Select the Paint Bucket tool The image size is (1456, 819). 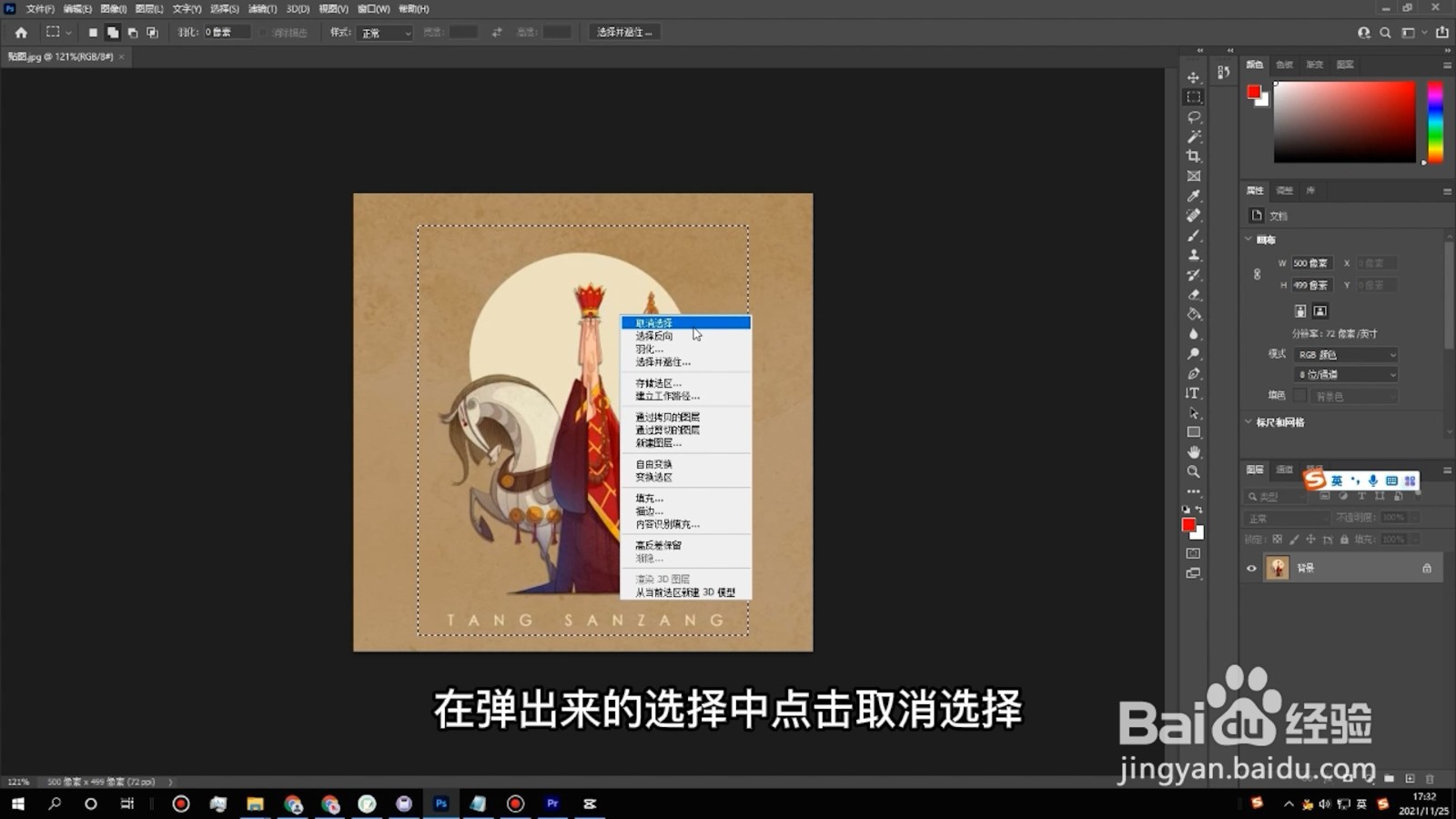1194,315
